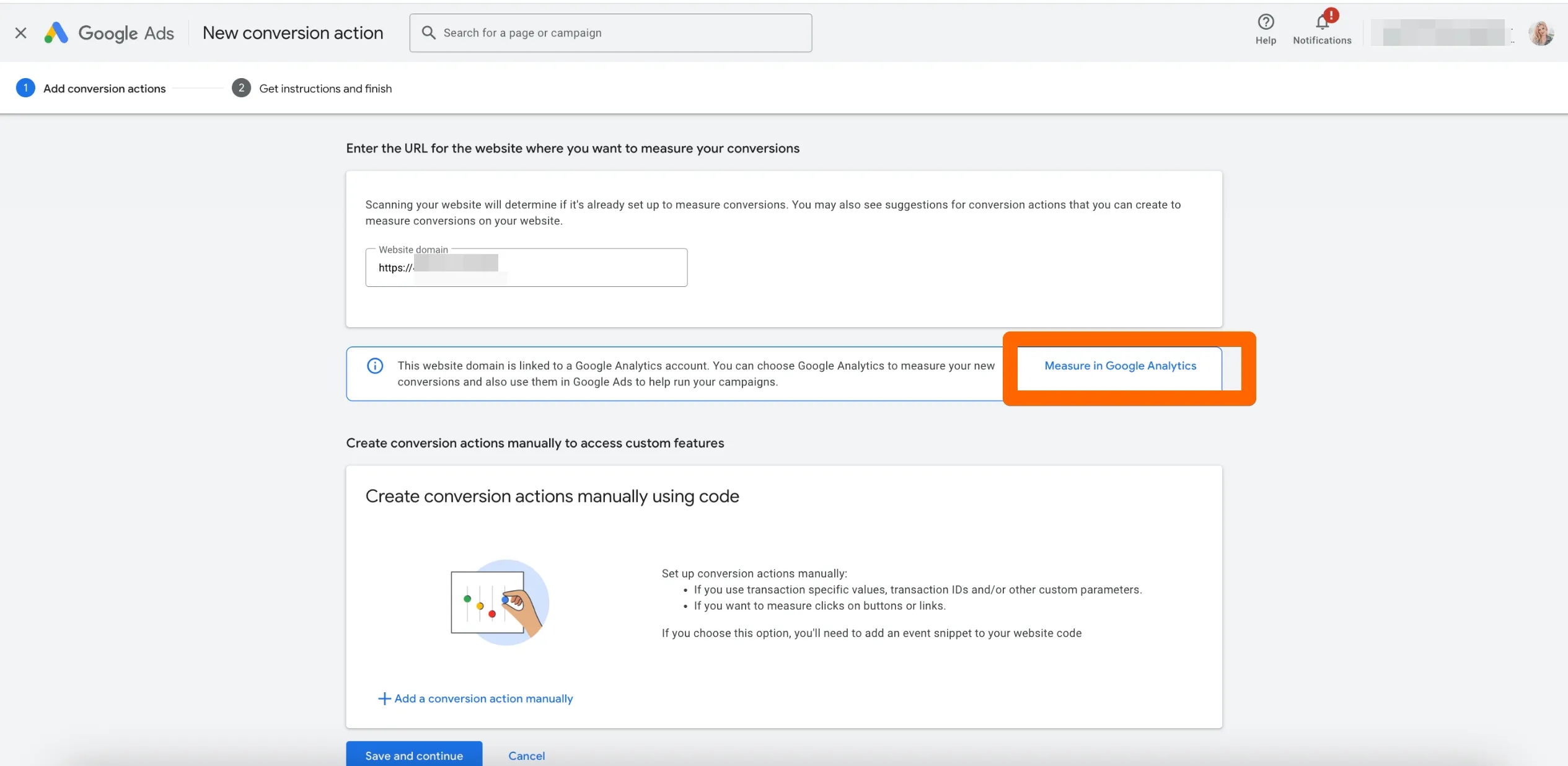Click the plus icon for manual conversion
The width and height of the screenshot is (1568, 766).
[384, 698]
